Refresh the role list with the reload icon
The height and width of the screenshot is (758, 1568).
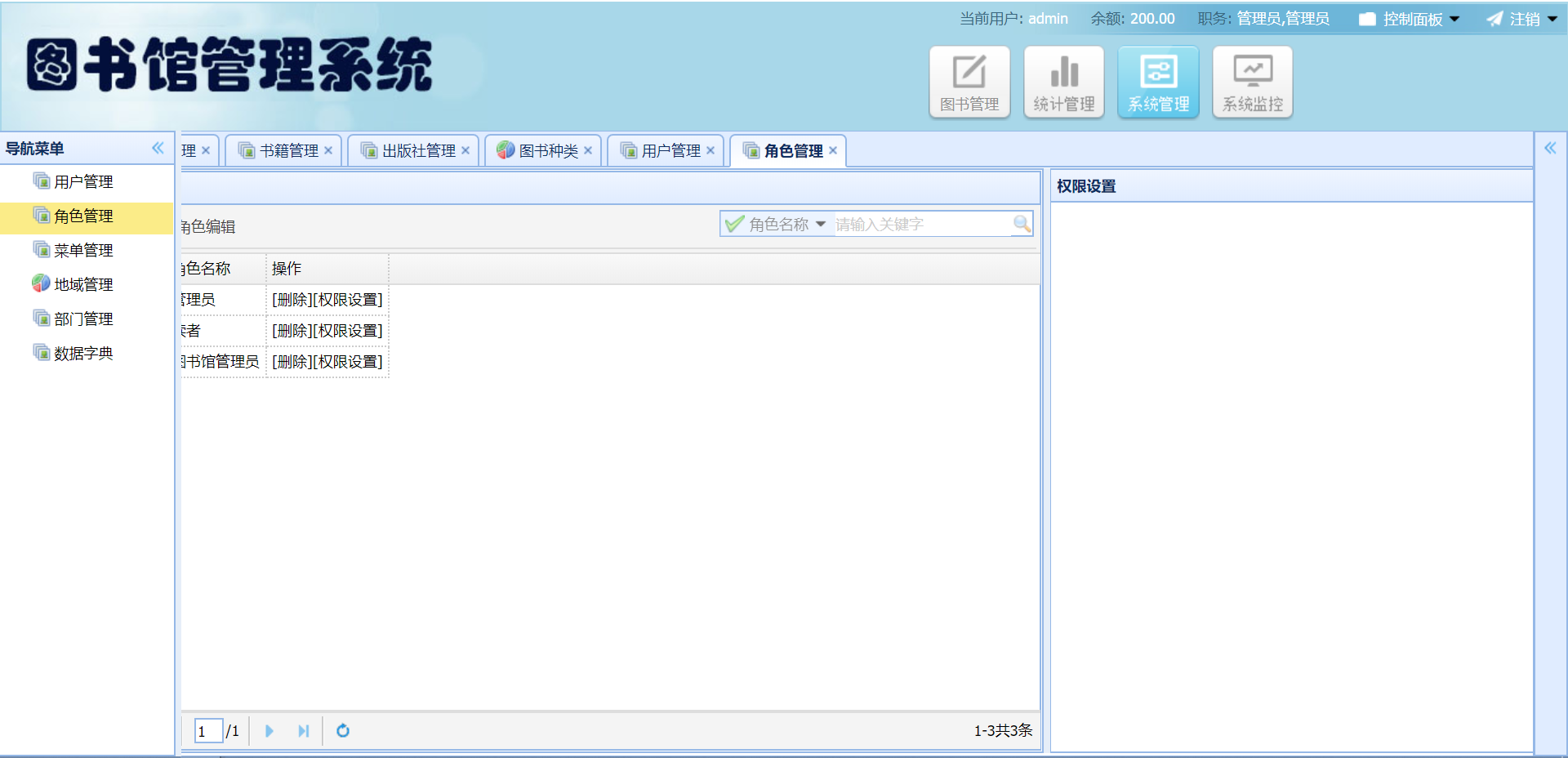pos(343,731)
